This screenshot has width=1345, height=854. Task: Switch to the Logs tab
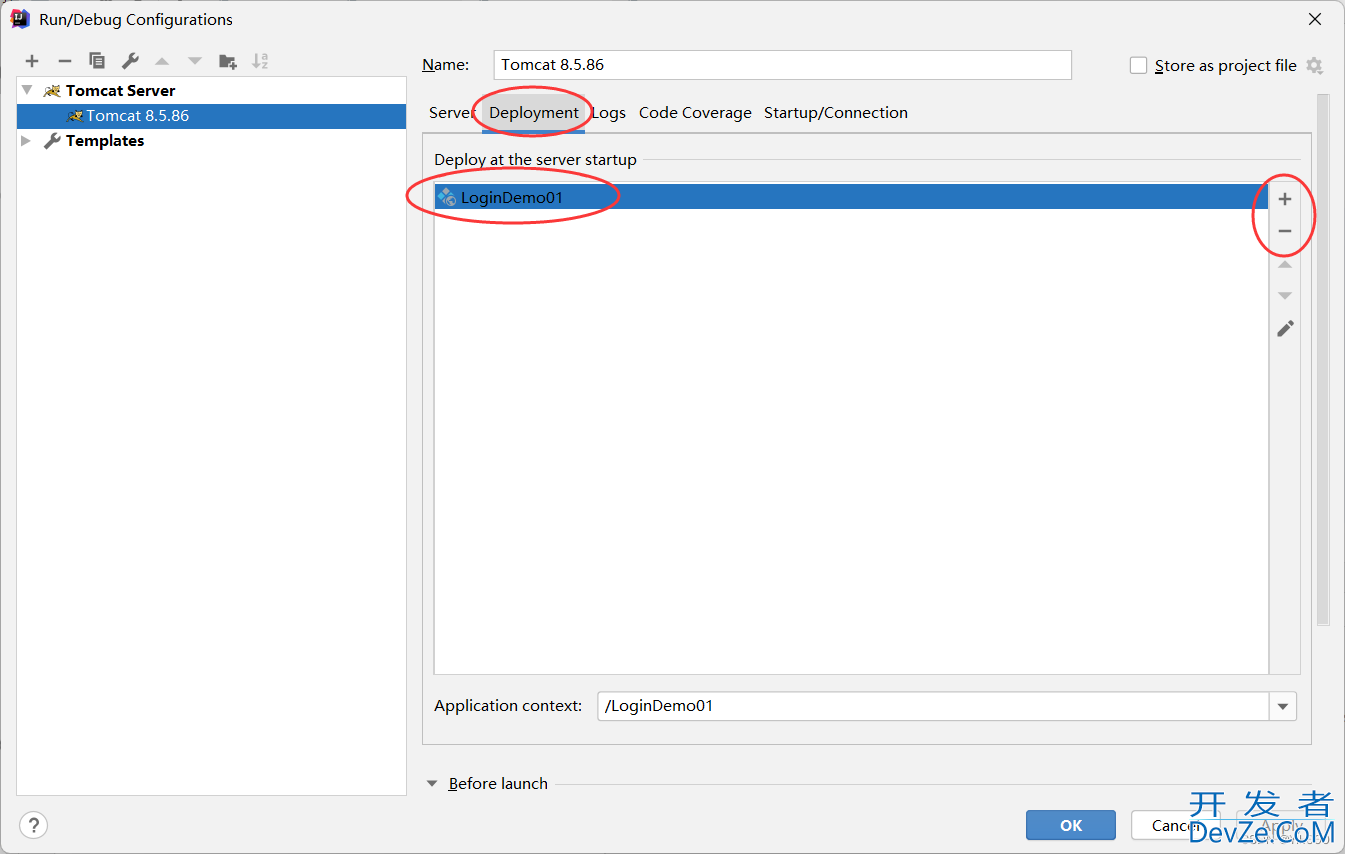click(x=608, y=112)
